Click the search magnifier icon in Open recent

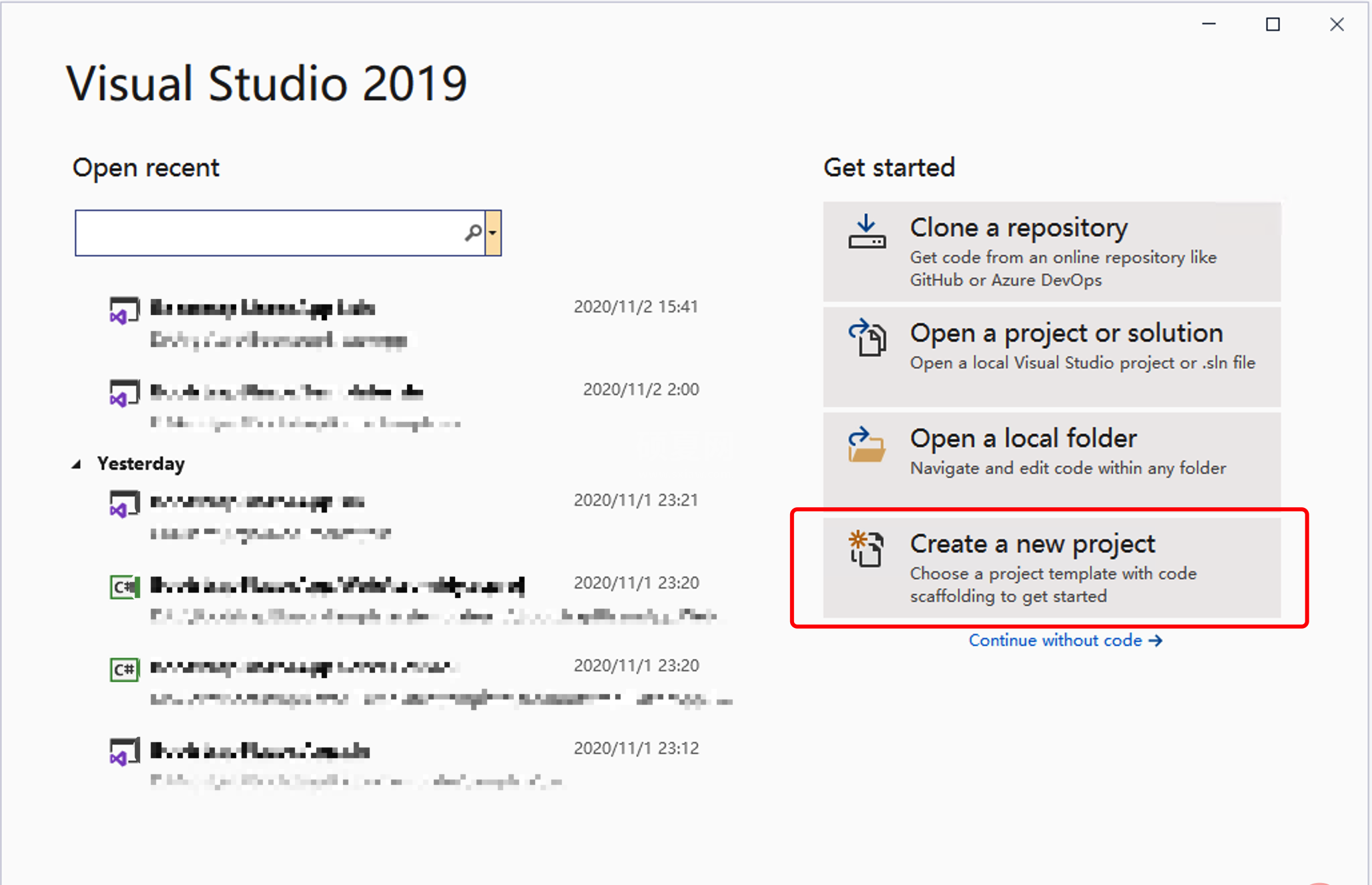473,233
